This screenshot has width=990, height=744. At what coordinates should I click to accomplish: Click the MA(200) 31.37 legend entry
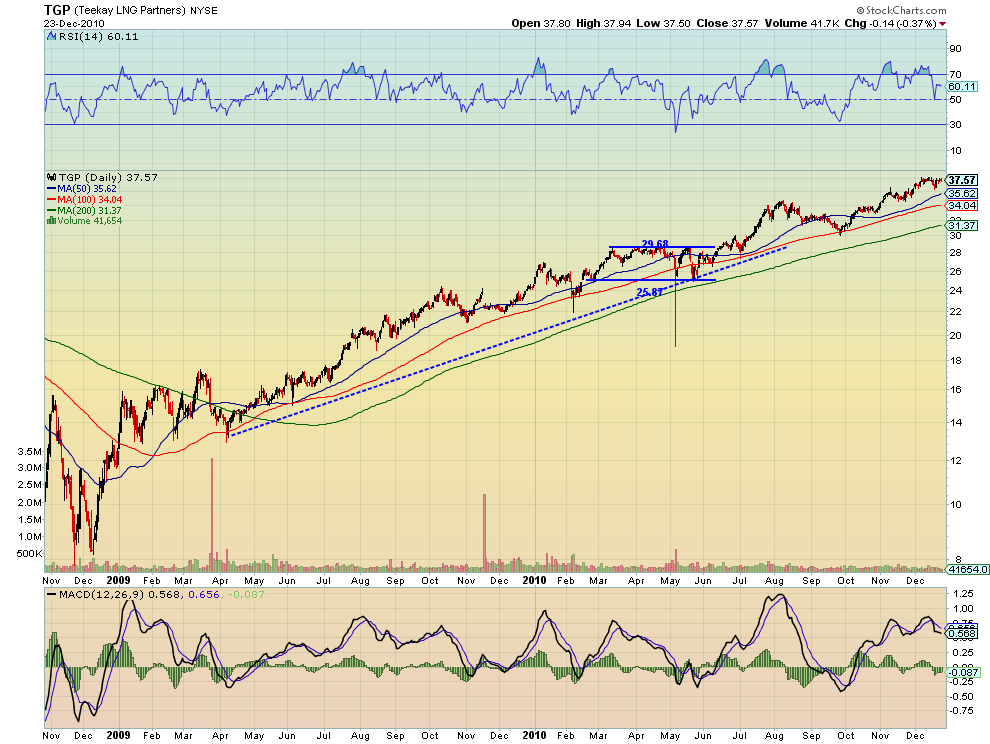[x=89, y=210]
